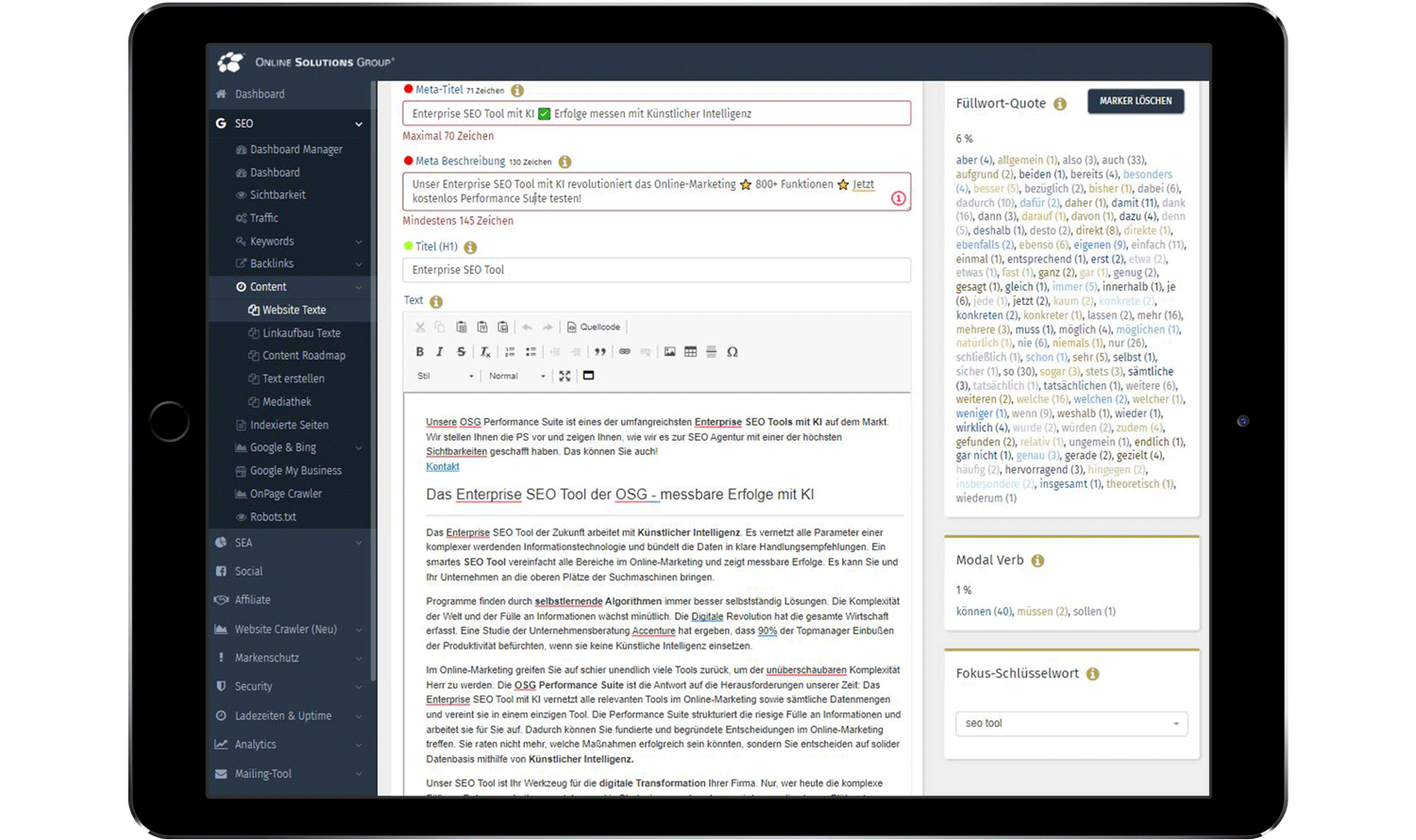The width and height of the screenshot is (1416, 840).
Task: Click the insert image icon
Action: click(x=669, y=352)
